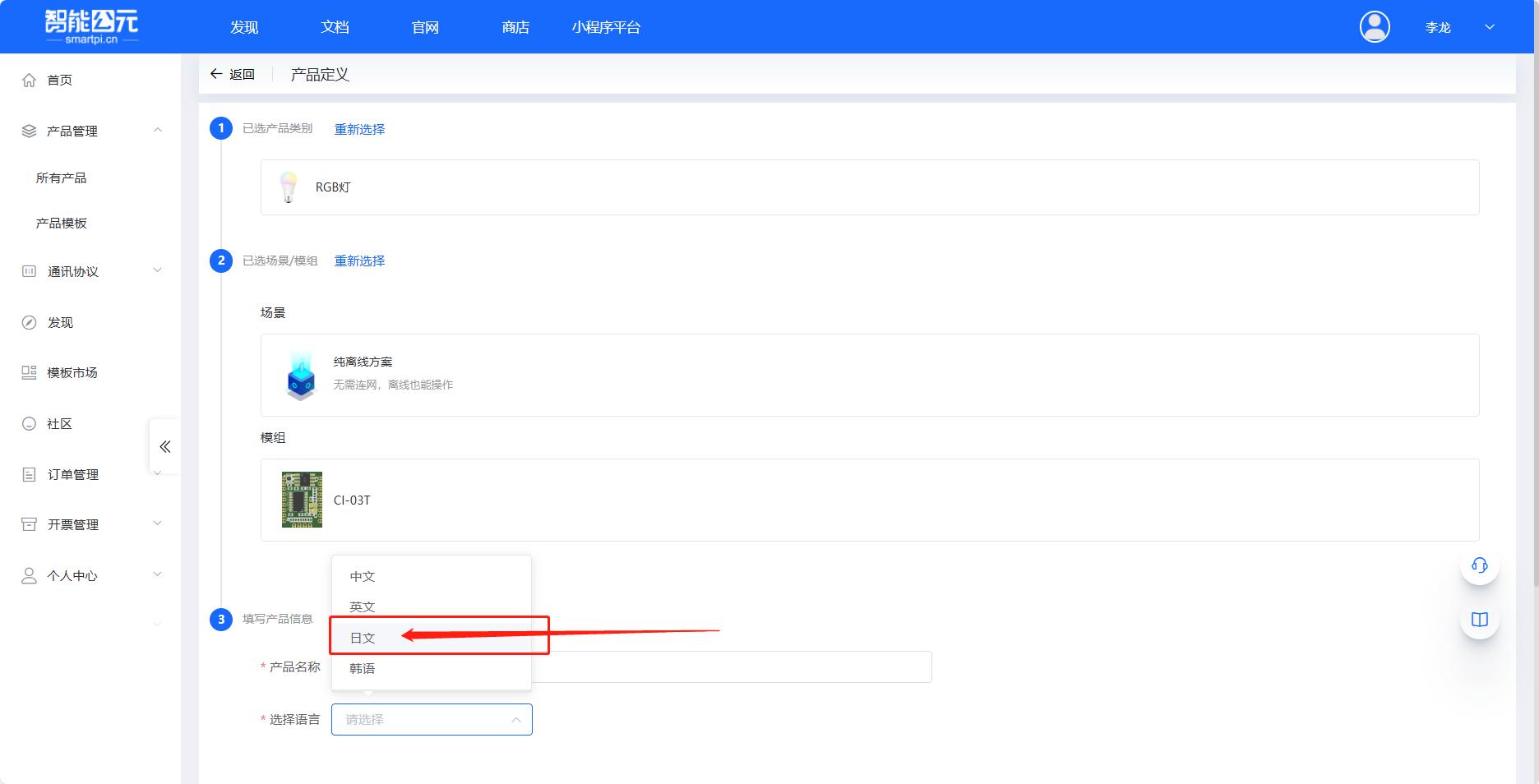
Task: Open 所有产品 in sidebar
Action: (61, 178)
